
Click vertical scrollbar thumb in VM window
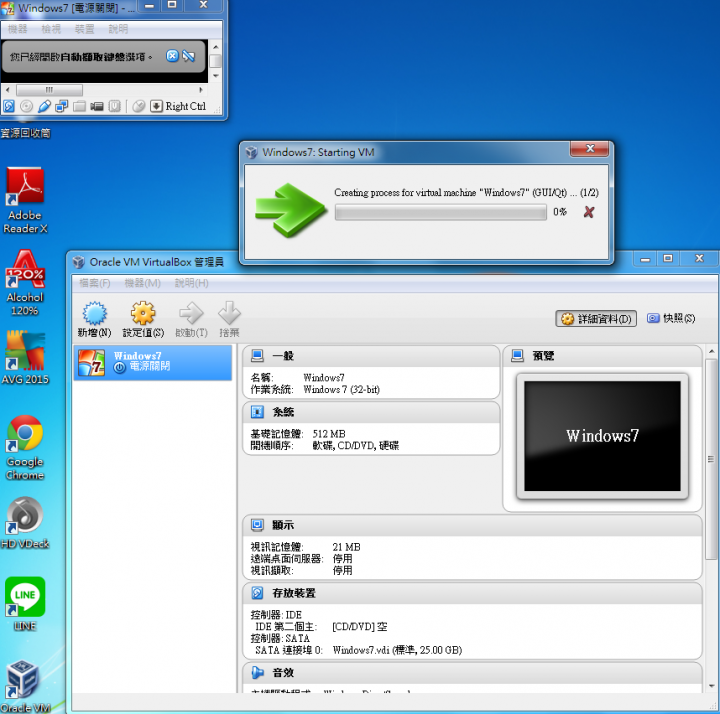click(215, 61)
